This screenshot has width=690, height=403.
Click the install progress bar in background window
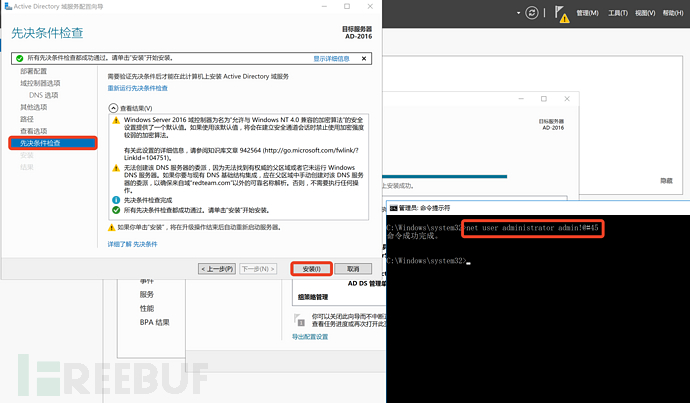pos(445,176)
